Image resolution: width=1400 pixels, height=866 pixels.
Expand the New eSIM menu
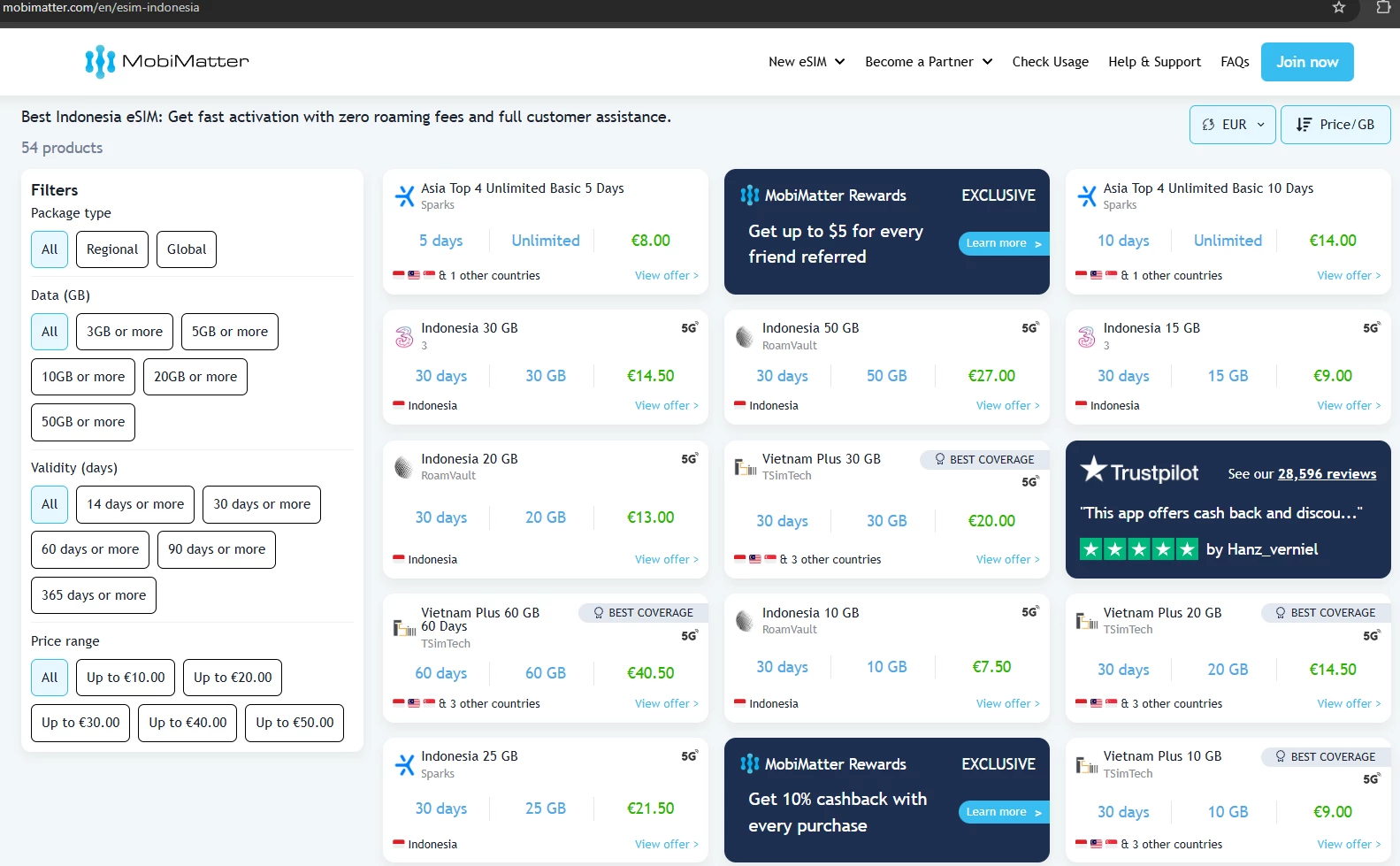(x=807, y=62)
